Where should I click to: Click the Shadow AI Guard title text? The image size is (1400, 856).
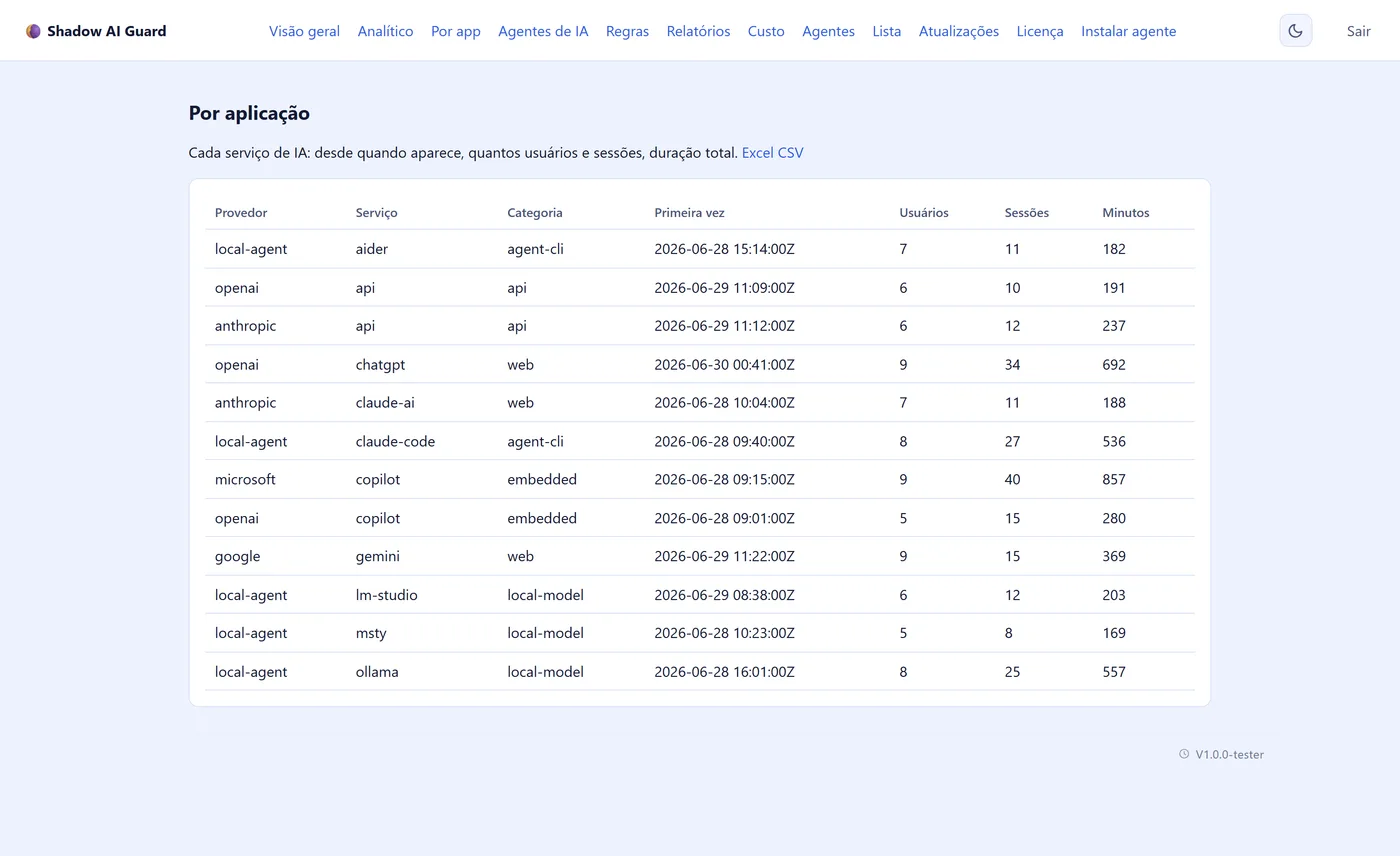coord(107,31)
